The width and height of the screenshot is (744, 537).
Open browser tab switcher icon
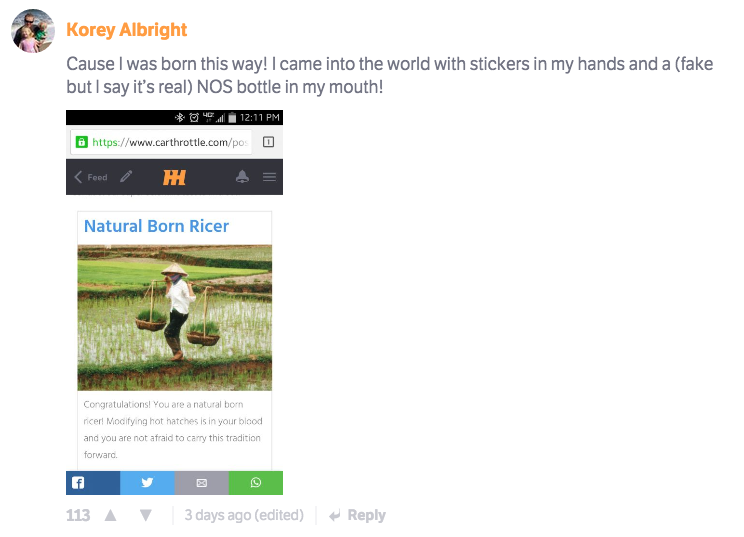(x=269, y=142)
